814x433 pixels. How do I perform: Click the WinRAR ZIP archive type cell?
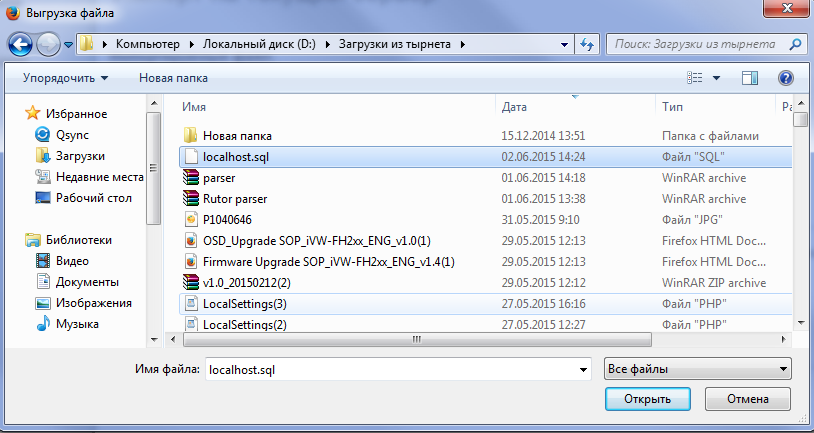pos(714,283)
